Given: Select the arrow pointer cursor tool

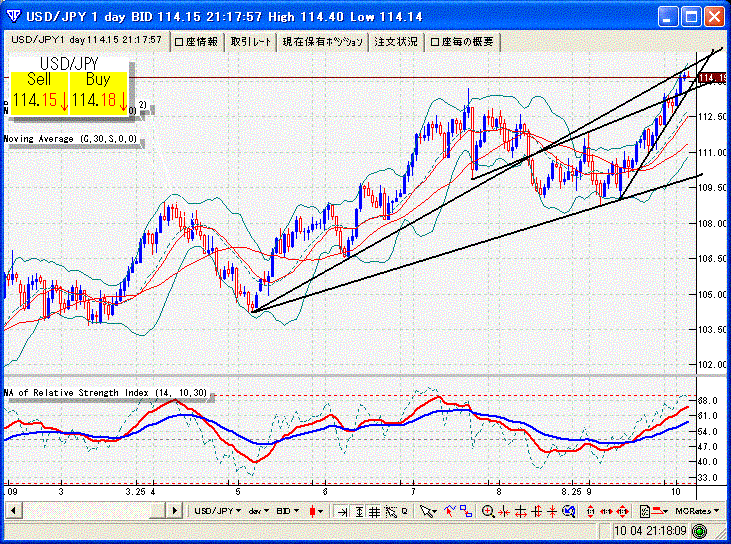Looking at the screenshot, I should (427, 511).
